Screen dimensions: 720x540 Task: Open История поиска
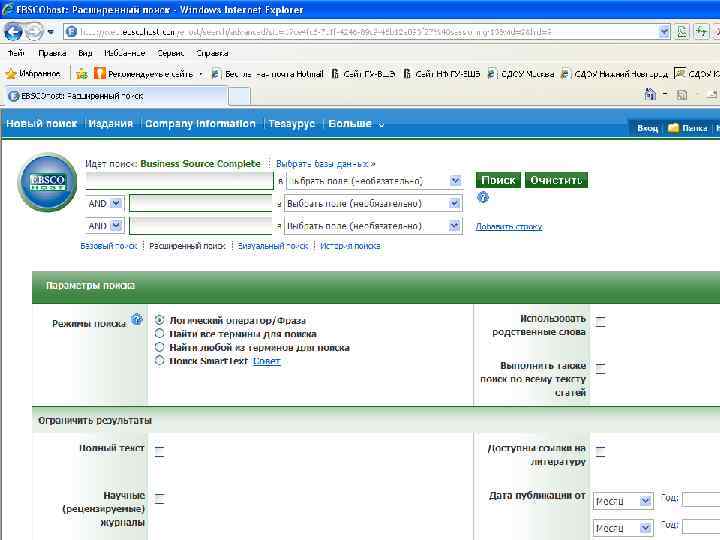click(350, 246)
